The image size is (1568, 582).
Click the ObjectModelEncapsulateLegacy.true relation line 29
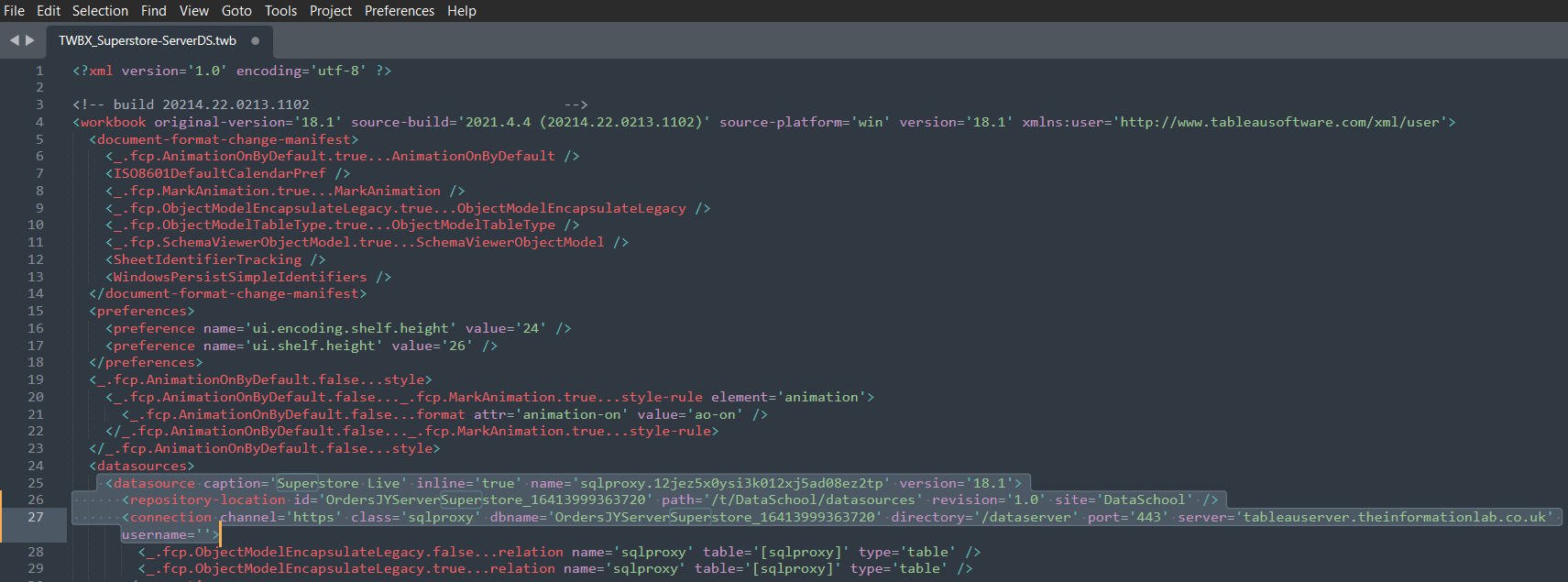pos(555,569)
